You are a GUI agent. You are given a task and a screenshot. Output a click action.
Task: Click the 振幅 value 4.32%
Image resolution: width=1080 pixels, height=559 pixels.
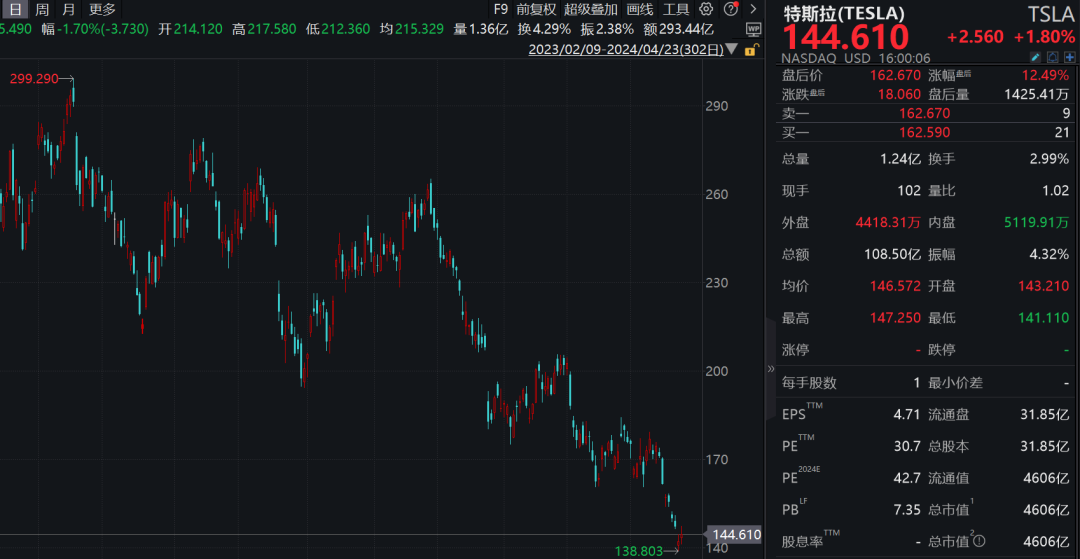click(x=1048, y=255)
